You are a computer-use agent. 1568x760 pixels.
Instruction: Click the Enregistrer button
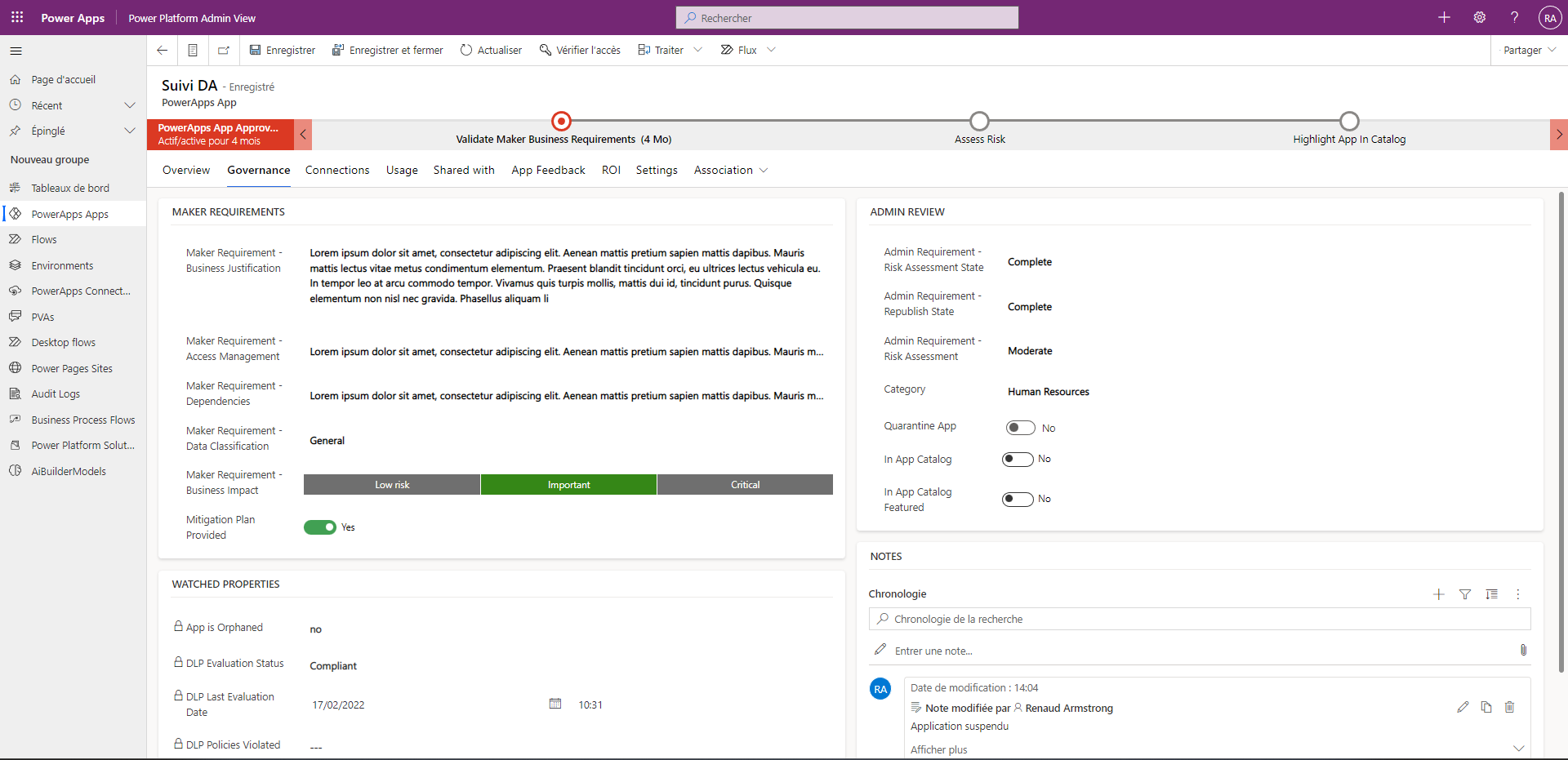[282, 50]
